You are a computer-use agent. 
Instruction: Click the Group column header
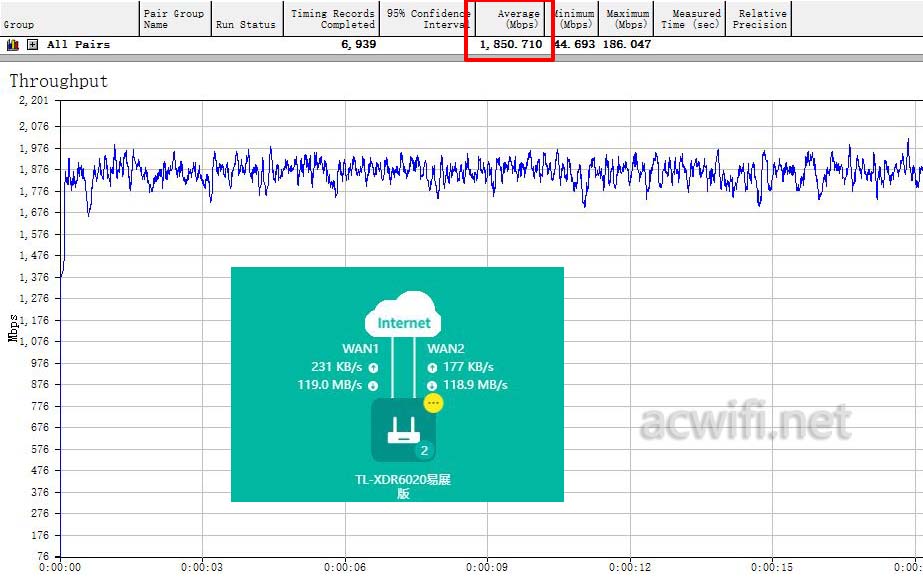[69, 19]
